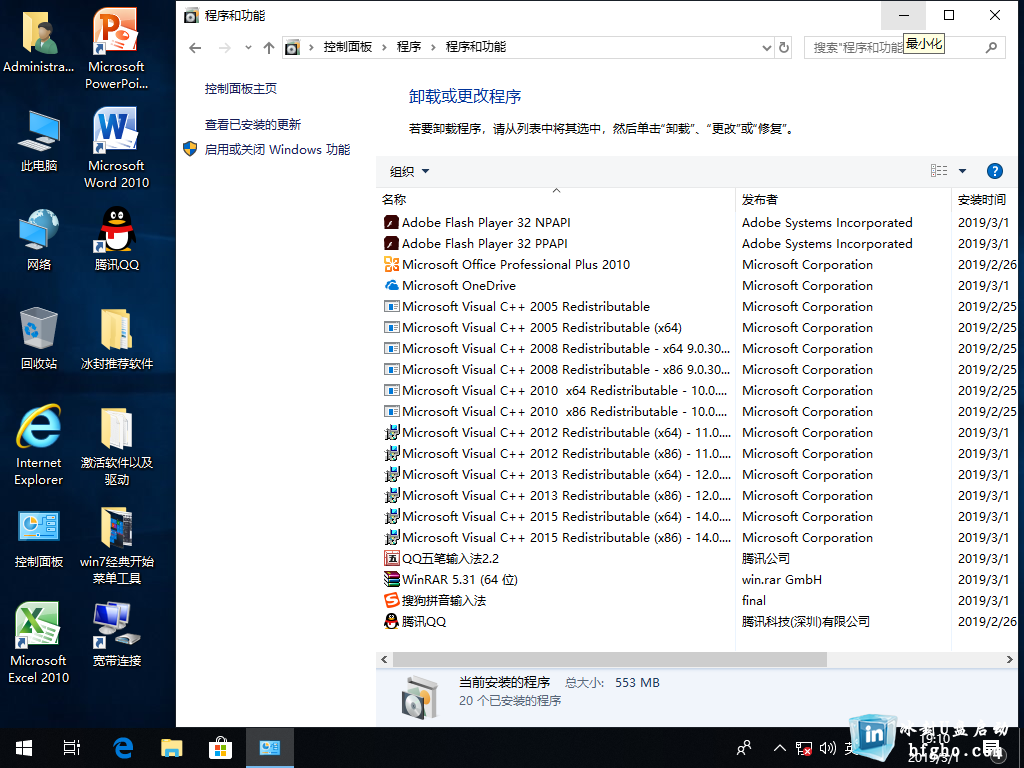This screenshot has height=768, width=1024.
Task: Open File Explorer from the taskbar
Action: pyautogui.click(x=172, y=748)
